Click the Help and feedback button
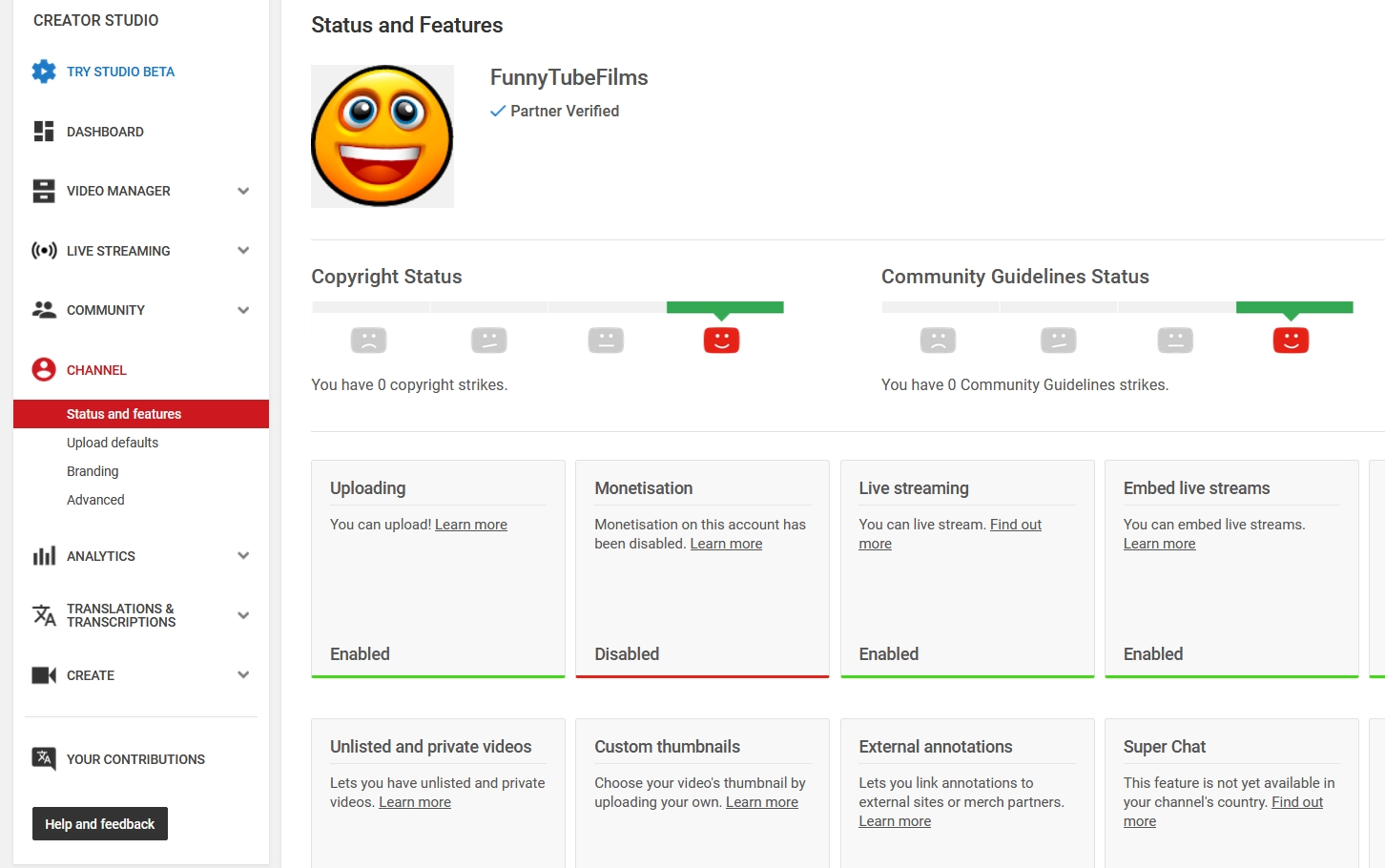 [x=100, y=824]
